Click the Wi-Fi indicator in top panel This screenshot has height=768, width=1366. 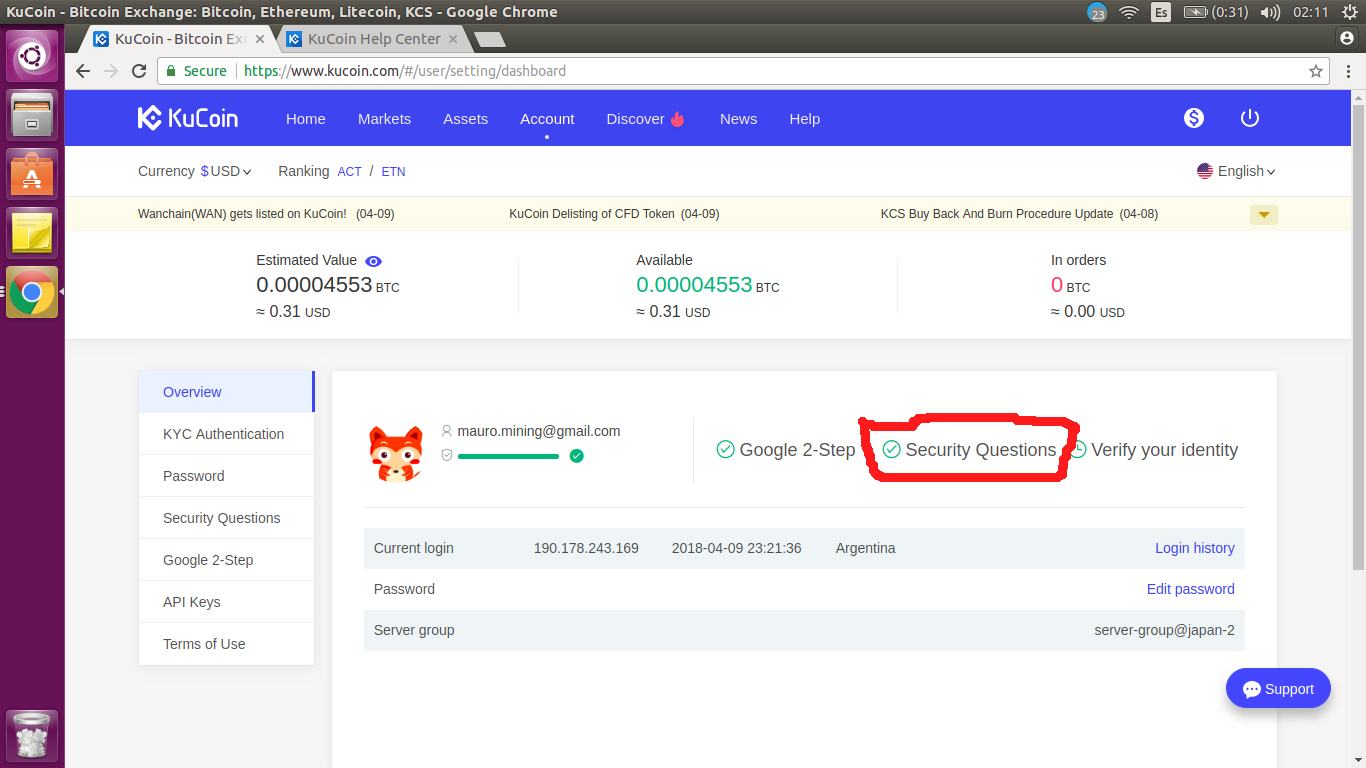[1129, 12]
